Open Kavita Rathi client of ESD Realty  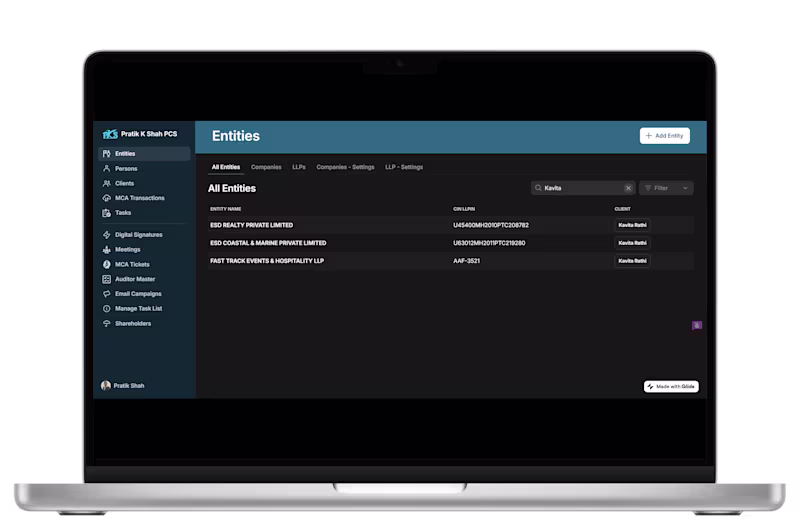(x=632, y=225)
